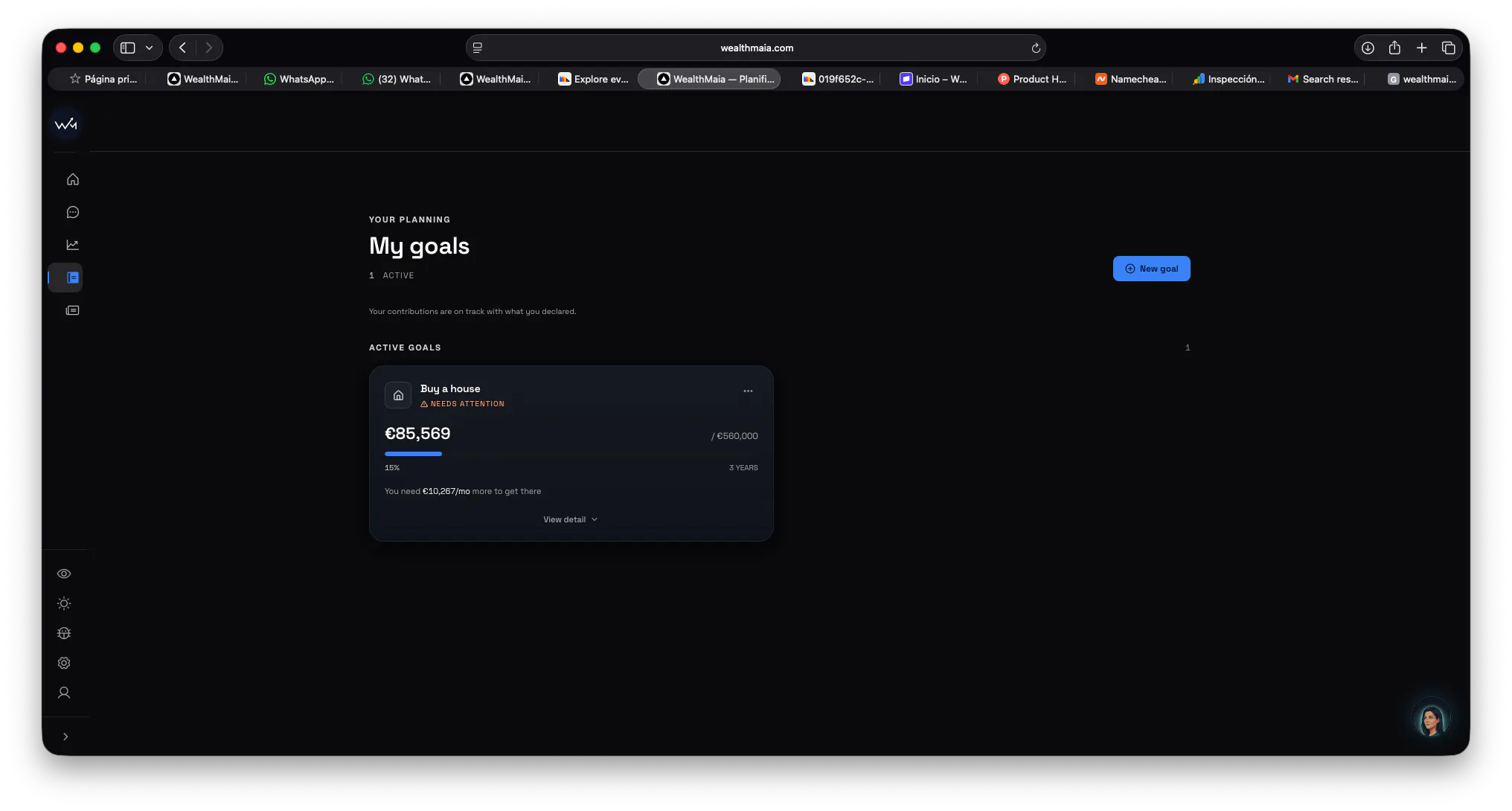Show the tab overview icon
The height and width of the screenshot is (811, 1512).
(x=1448, y=48)
